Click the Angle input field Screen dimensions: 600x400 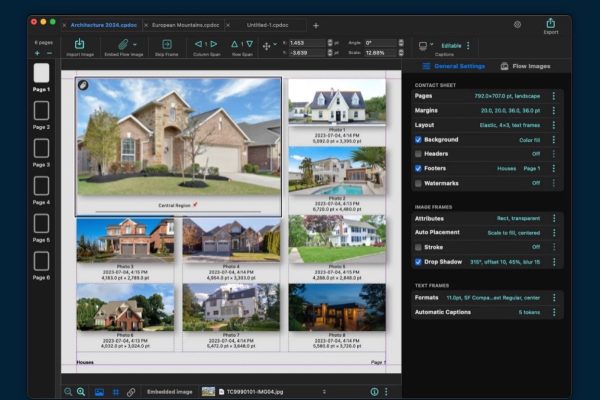click(x=381, y=43)
